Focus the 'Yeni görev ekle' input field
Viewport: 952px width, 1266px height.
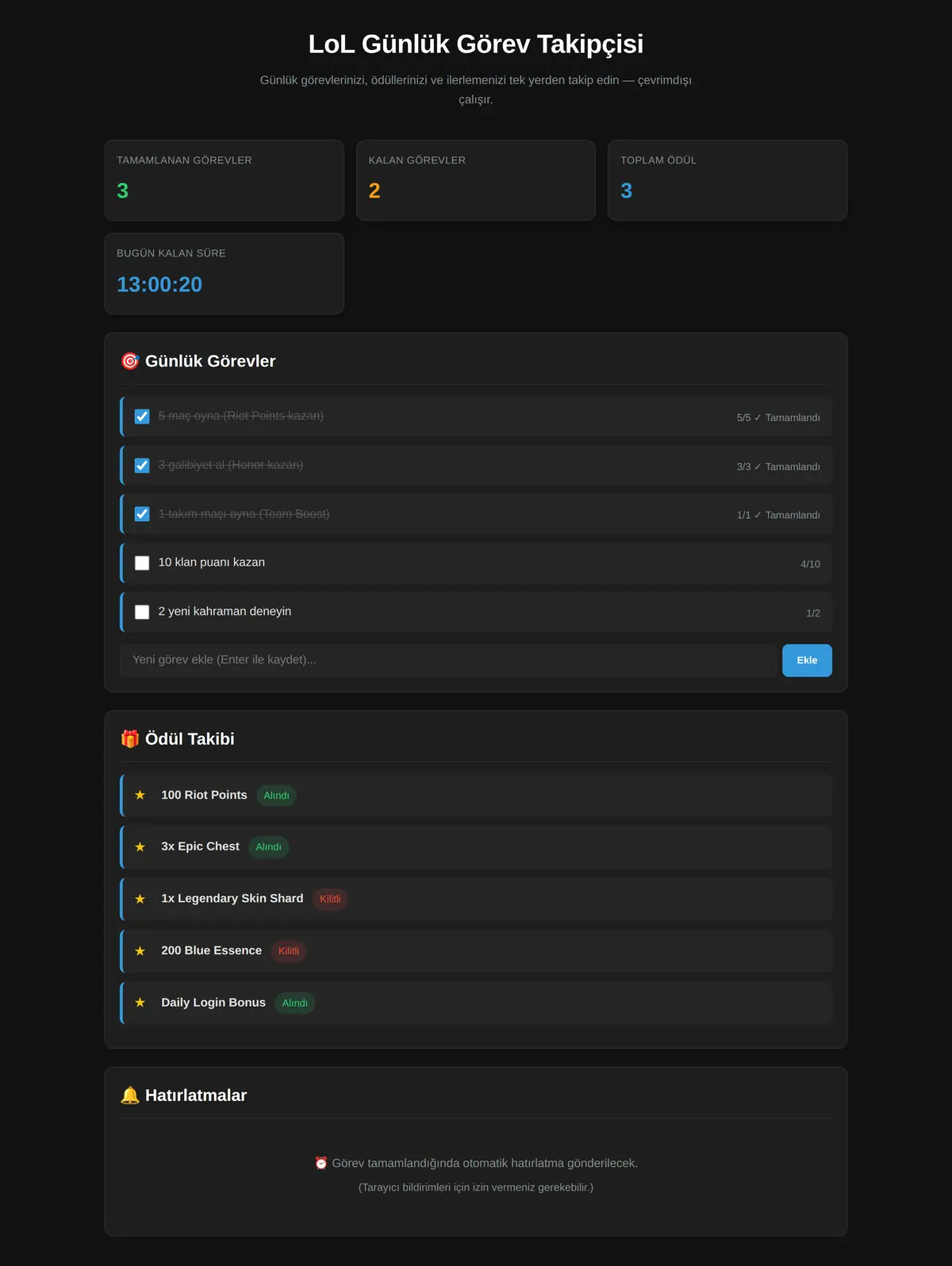(x=447, y=660)
